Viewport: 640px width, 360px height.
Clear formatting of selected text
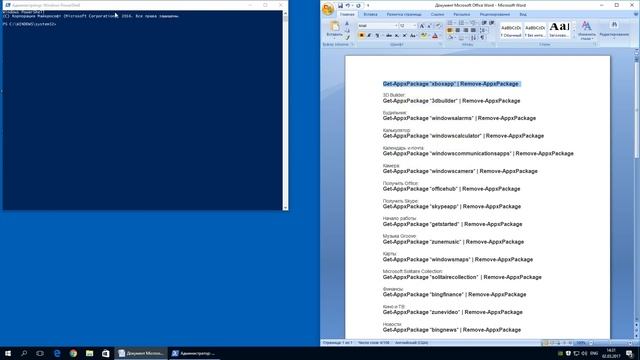pyautogui.click(x=438, y=26)
